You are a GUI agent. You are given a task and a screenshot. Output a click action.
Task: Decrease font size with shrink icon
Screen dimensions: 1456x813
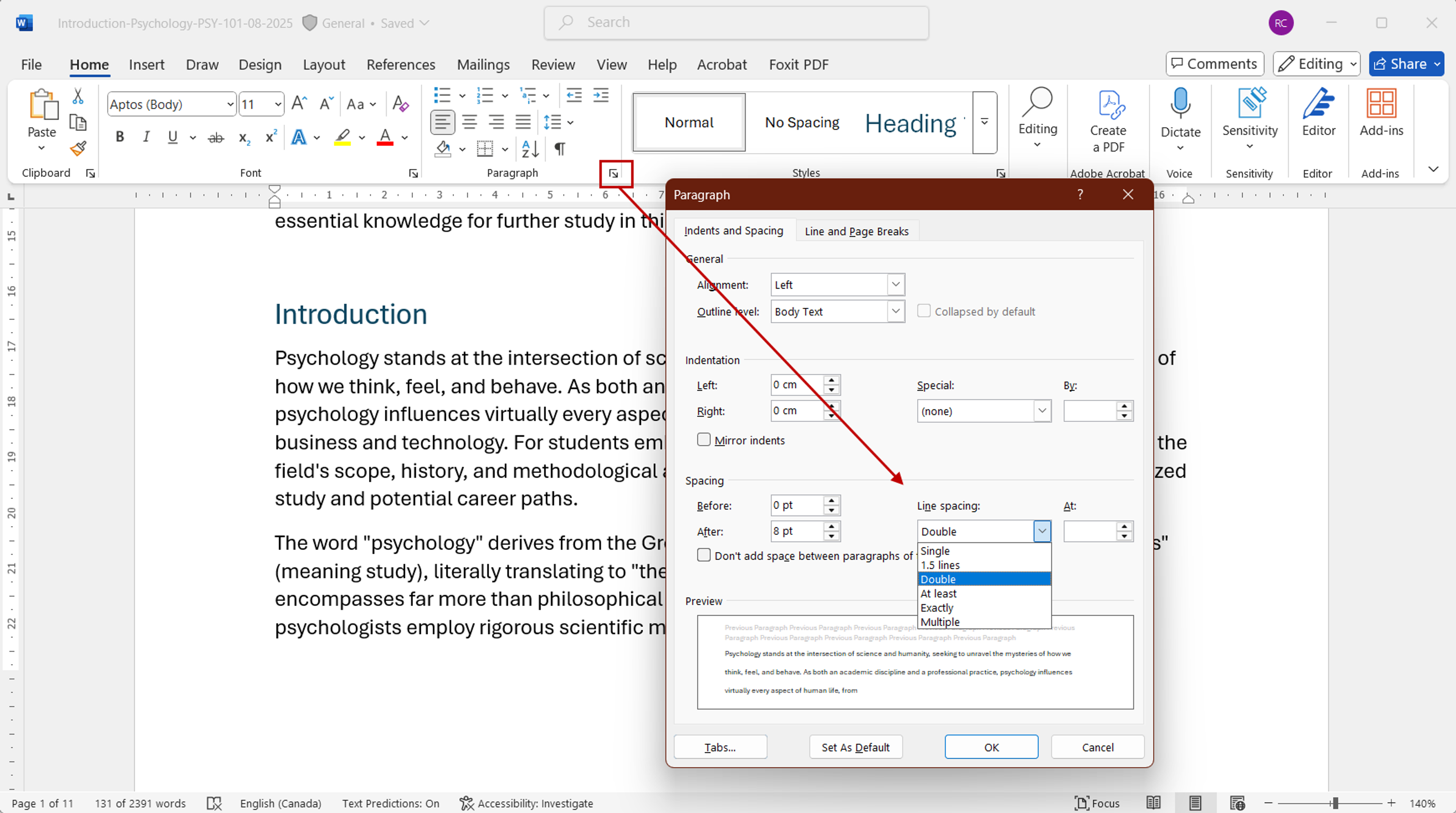coord(326,104)
